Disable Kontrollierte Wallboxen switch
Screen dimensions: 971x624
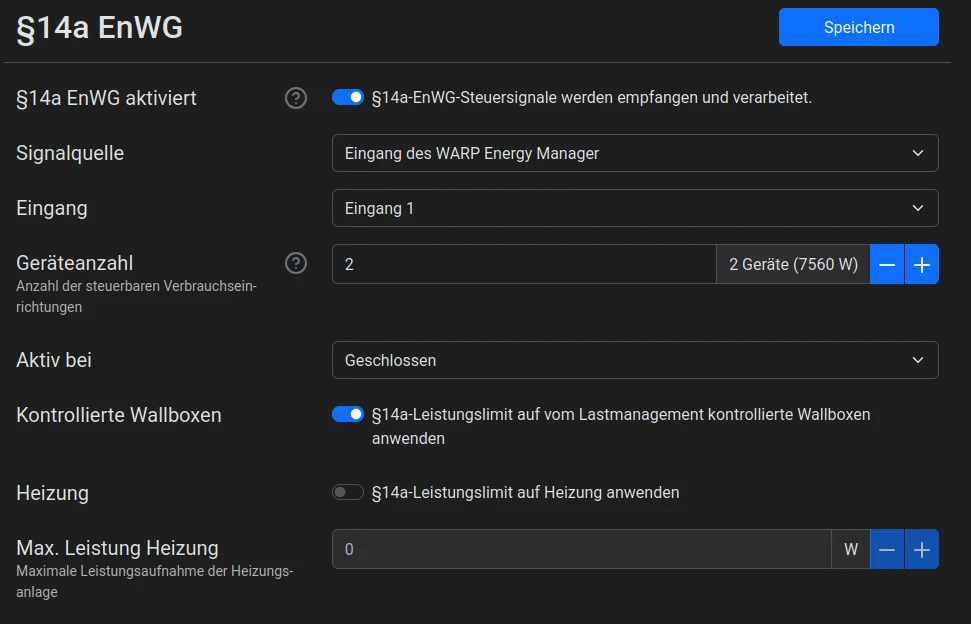[347, 414]
